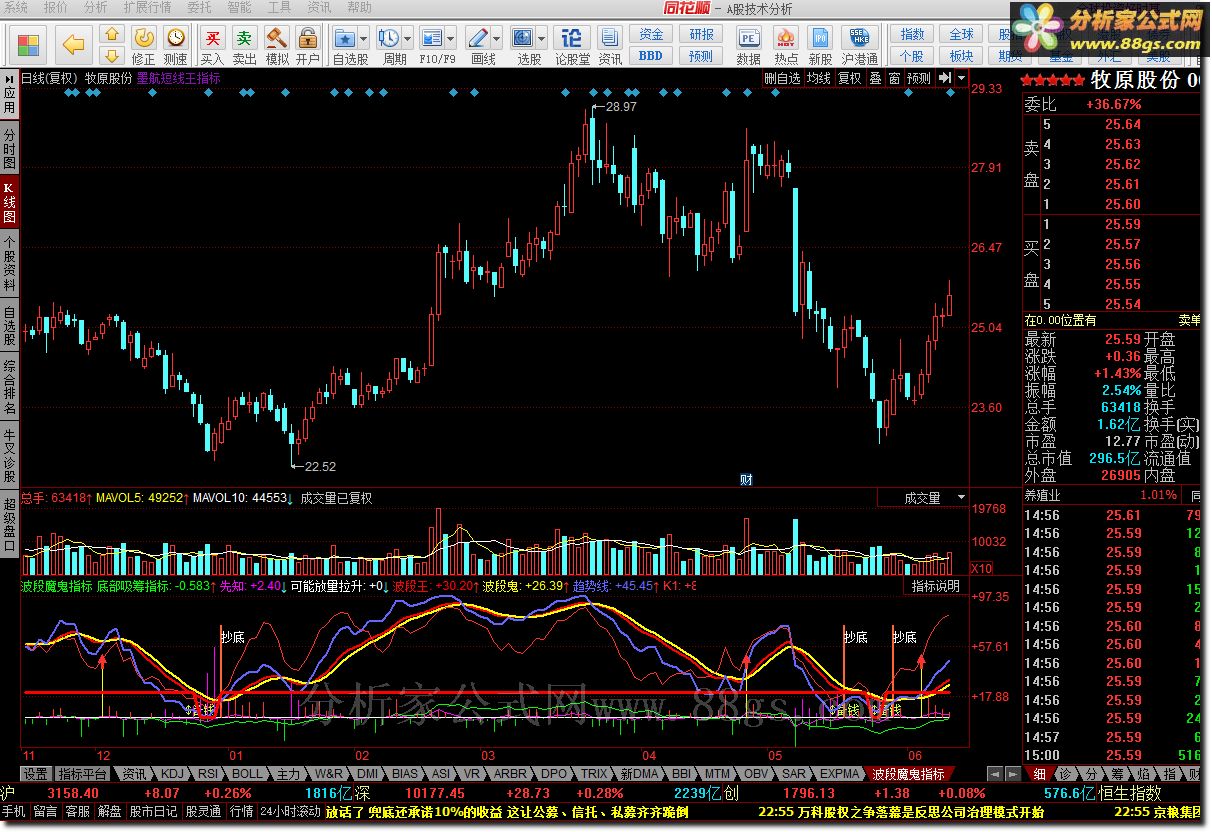Open the 自选股 watchlist star icon
Viewport: 1212px width, 832px height.
click(345, 38)
